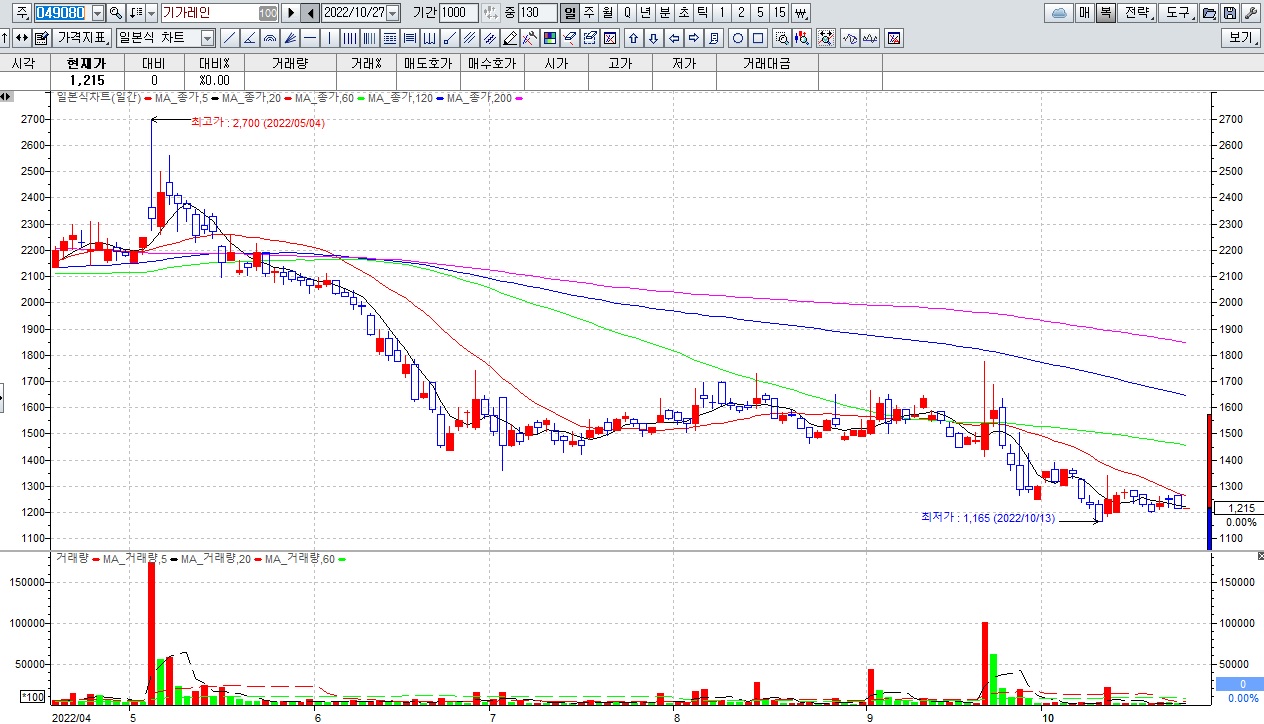Image resolution: width=1264 pixels, height=724 pixels.
Task: Select the parallel lines tool
Action: [469, 38]
